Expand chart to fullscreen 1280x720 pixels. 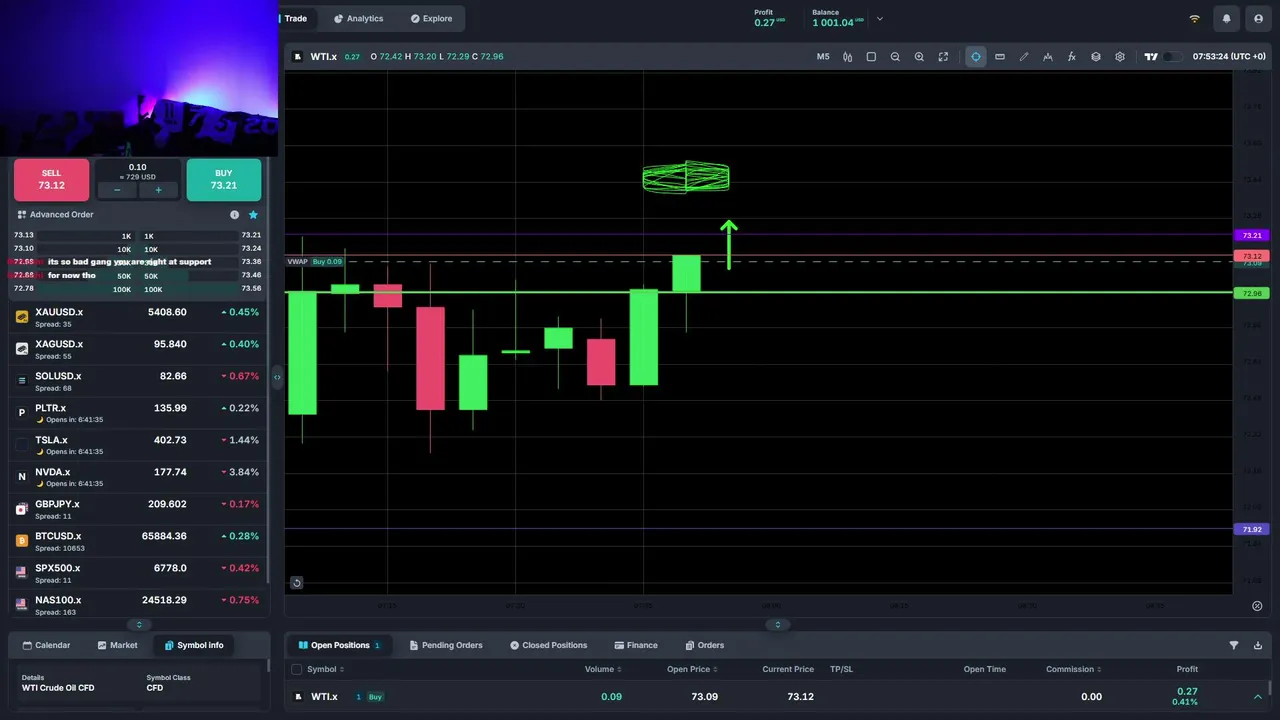(943, 57)
